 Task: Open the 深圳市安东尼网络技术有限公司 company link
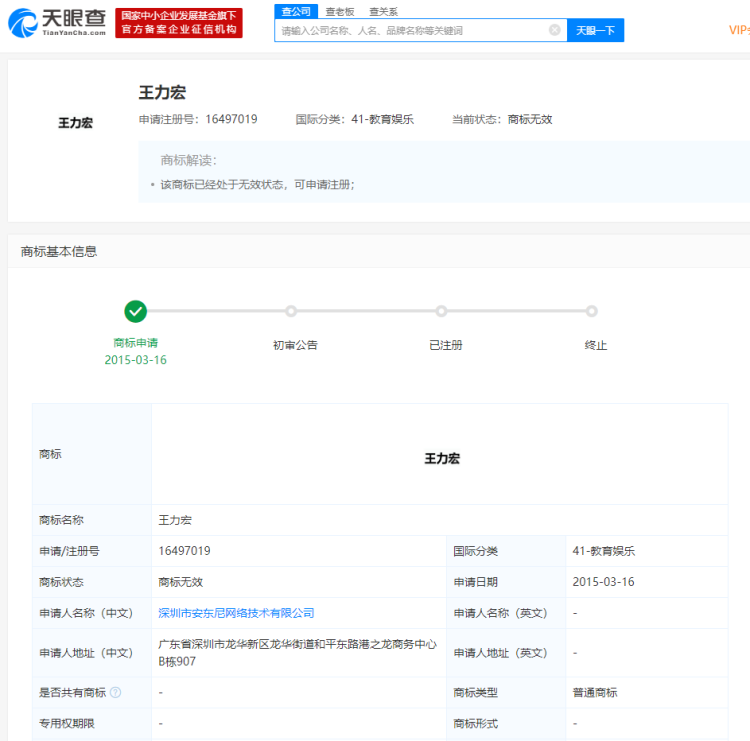click(236, 612)
